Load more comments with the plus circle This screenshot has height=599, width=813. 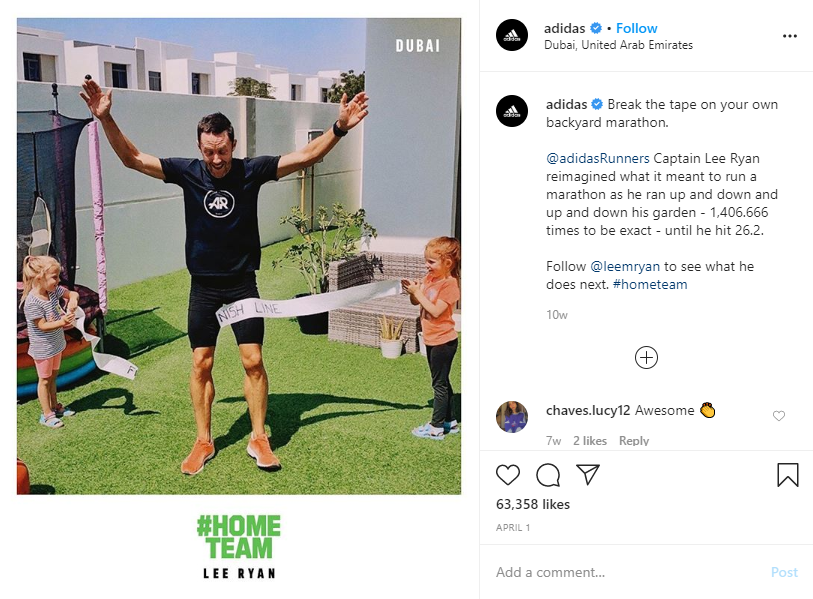(x=646, y=357)
